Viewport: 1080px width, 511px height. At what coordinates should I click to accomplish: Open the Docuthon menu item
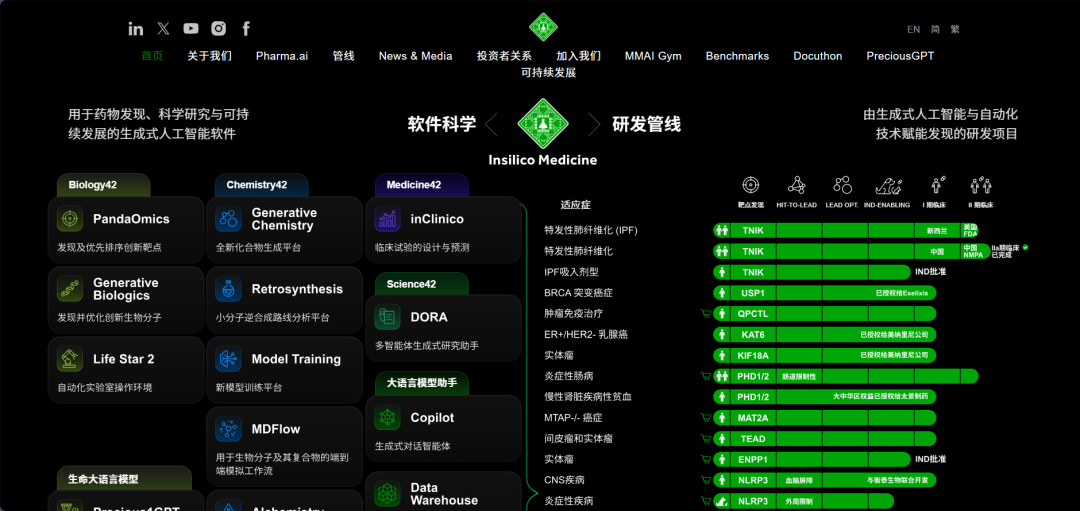click(x=818, y=56)
